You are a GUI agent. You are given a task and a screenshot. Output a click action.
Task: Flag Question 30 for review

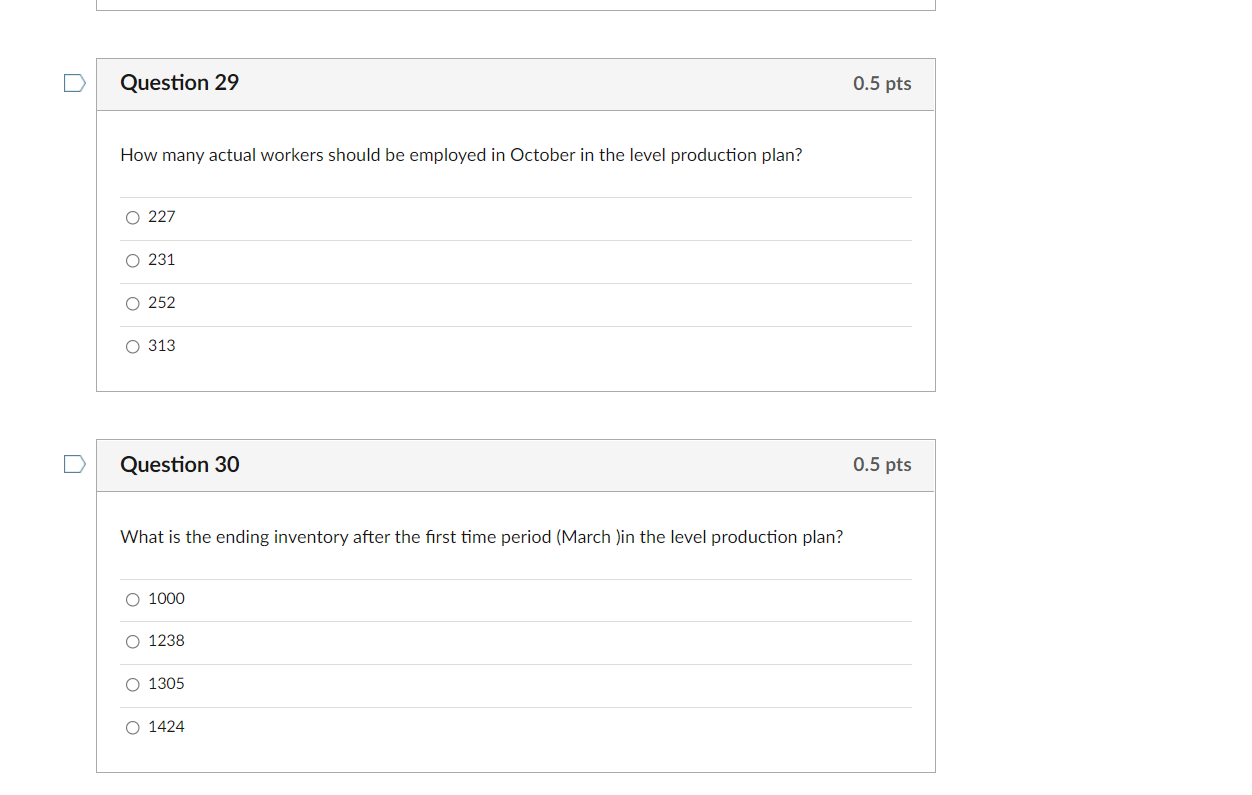[x=74, y=464]
